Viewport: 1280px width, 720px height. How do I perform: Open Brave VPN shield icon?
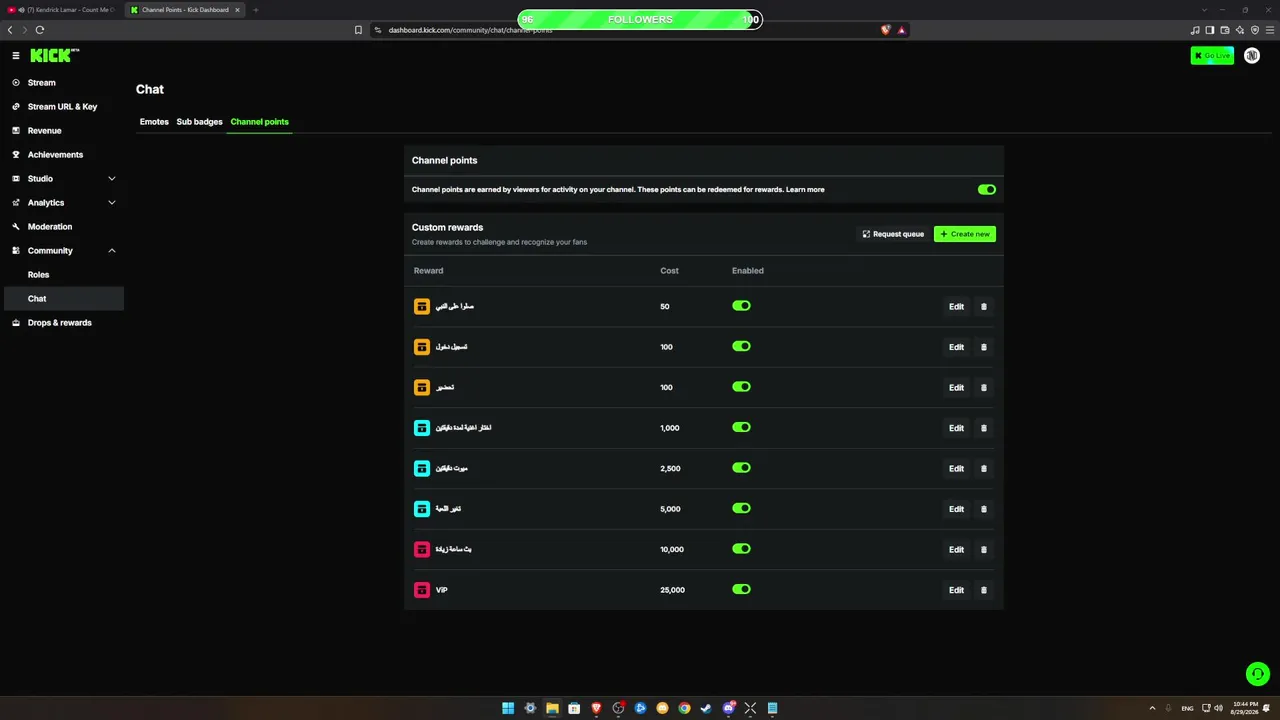pos(1255,30)
